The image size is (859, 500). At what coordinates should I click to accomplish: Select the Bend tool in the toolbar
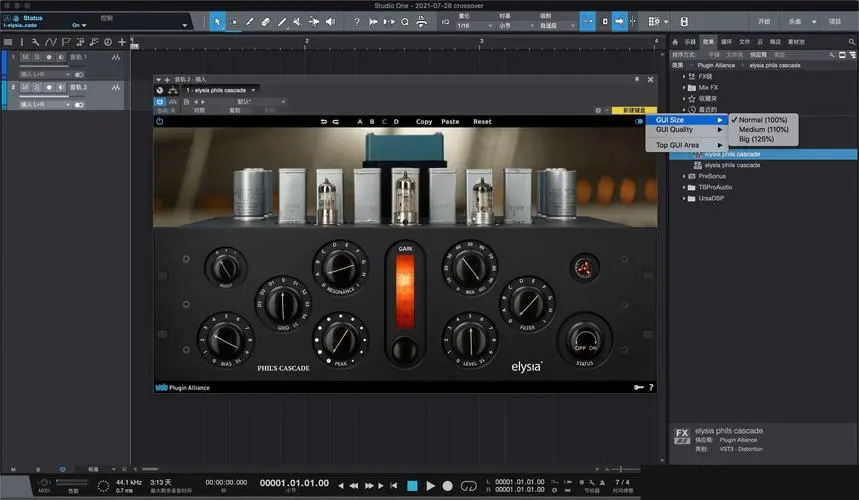point(314,22)
